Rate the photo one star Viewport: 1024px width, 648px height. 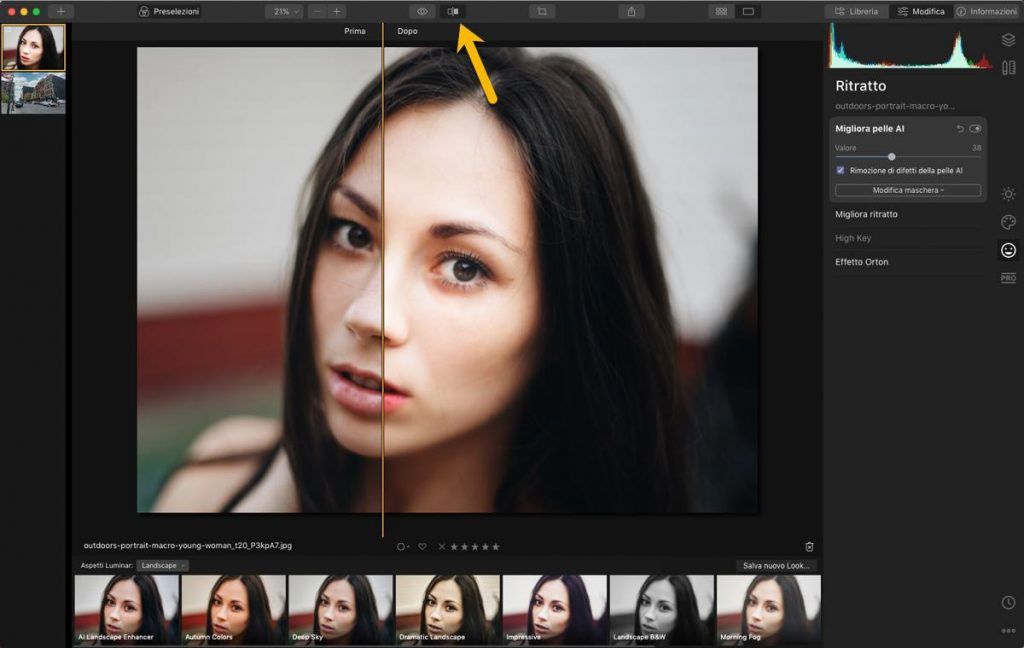454,547
